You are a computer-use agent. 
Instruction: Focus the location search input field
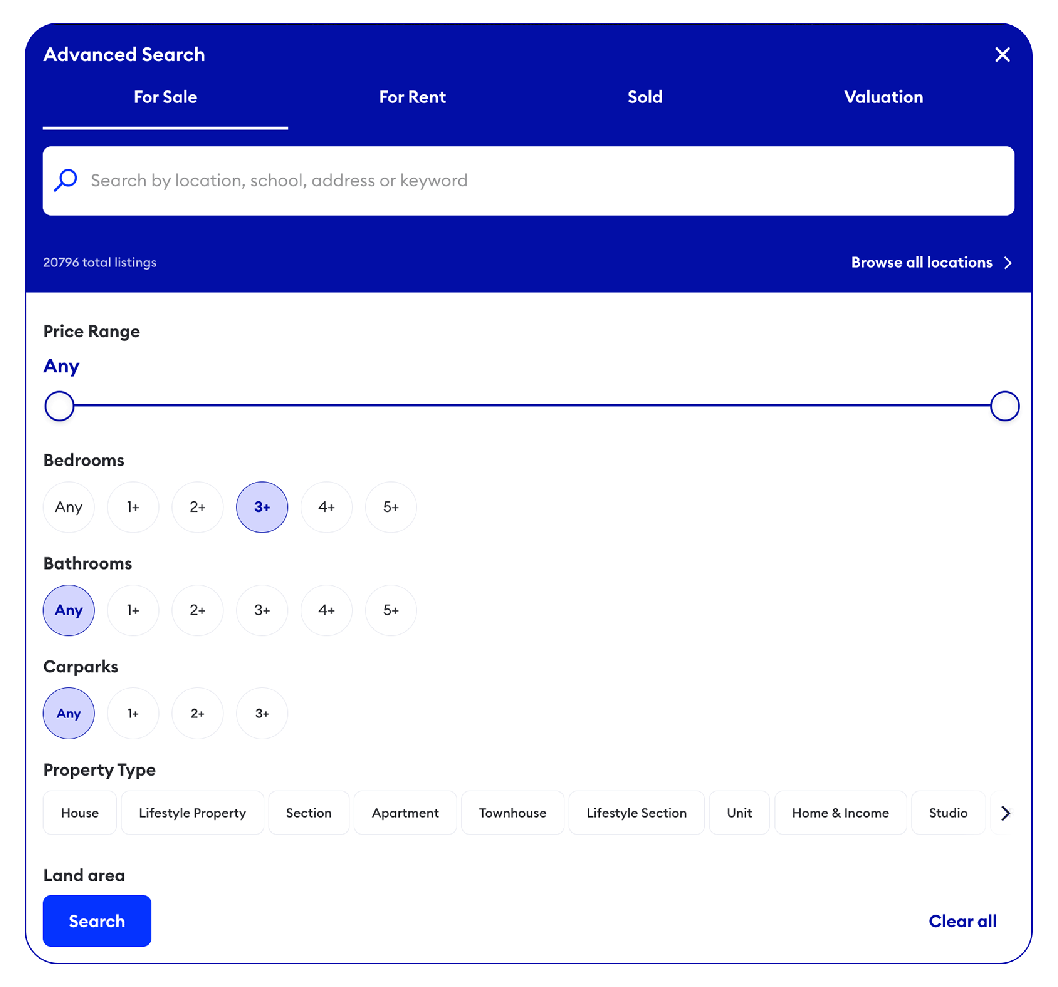(x=540, y=181)
